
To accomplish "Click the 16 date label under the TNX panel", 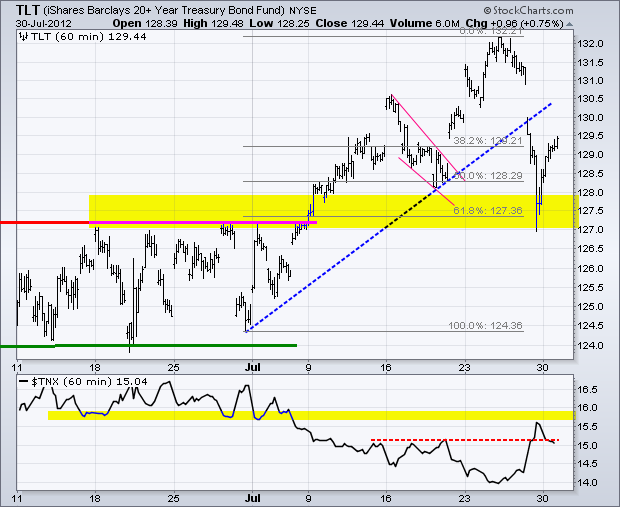I will (x=386, y=498).
